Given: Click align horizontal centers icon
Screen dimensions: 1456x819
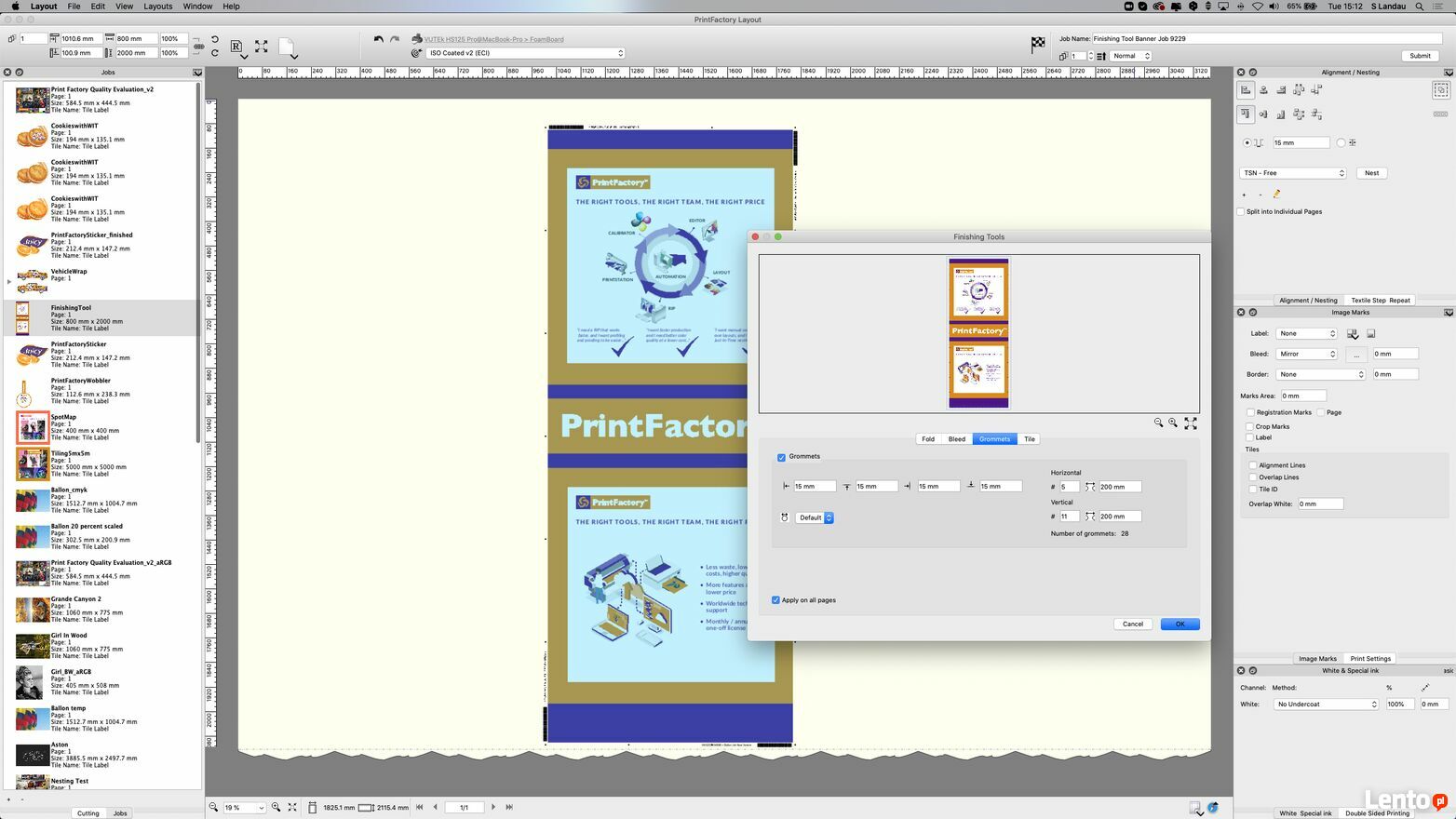Looking at the screenshot, I should coord(1263,90).
